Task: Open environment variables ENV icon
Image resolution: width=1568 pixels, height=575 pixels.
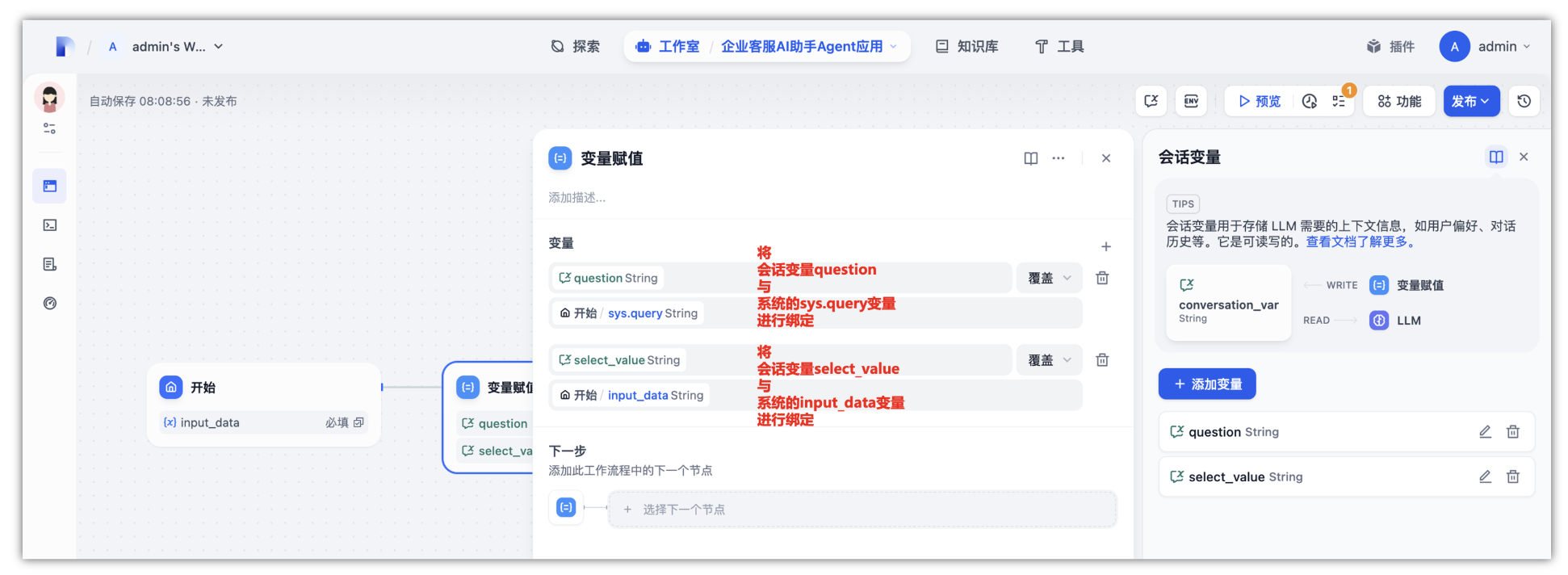Action: click(x=1191, y=101)
